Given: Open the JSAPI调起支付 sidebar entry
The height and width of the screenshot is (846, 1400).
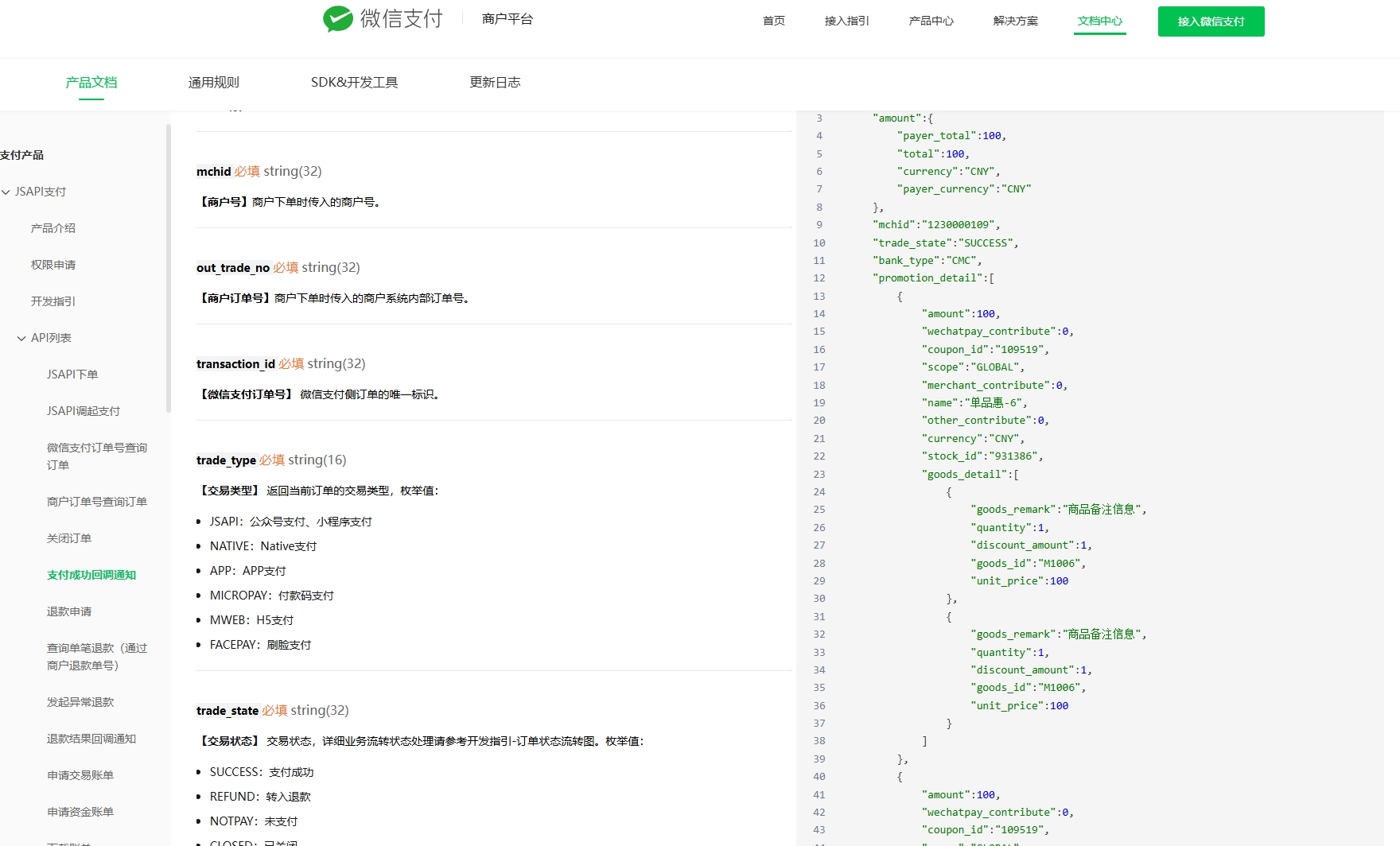Looking at the screenshot, I should (x=84, y=411).
